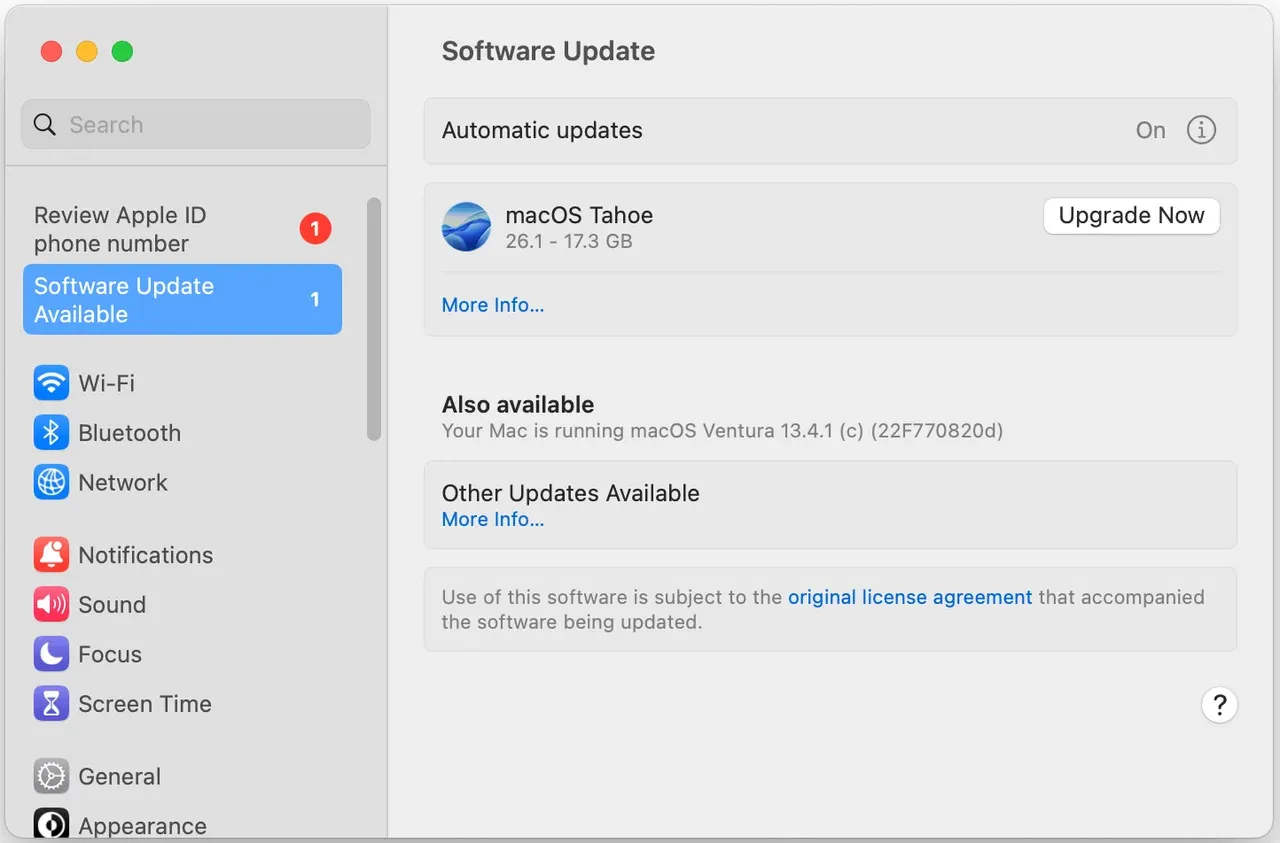Minimize the window with yellow button
This screenshot has height=843, width=1280.
(x=87, y=52)
